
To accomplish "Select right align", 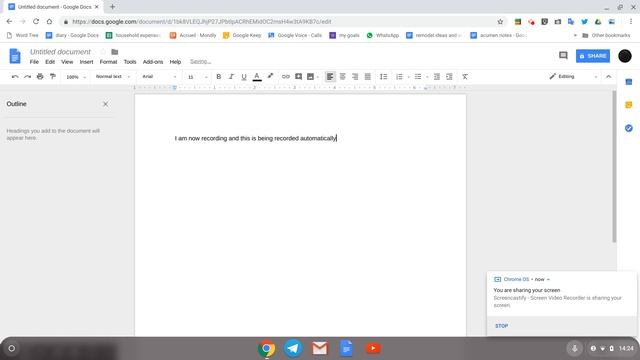I will [x=355, y=77].
